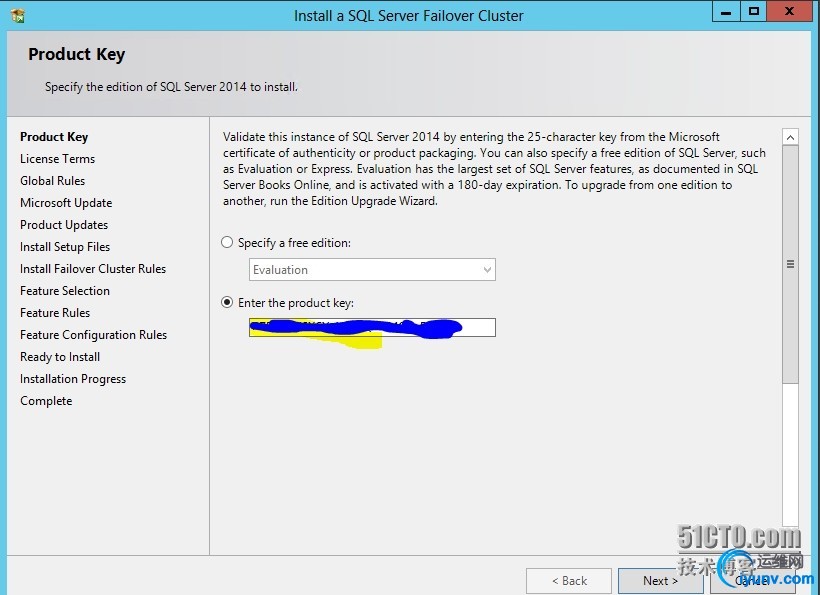Select the Product Updates step
The height and width of the screenshot is (595, 820).
[x=64, y=225]
